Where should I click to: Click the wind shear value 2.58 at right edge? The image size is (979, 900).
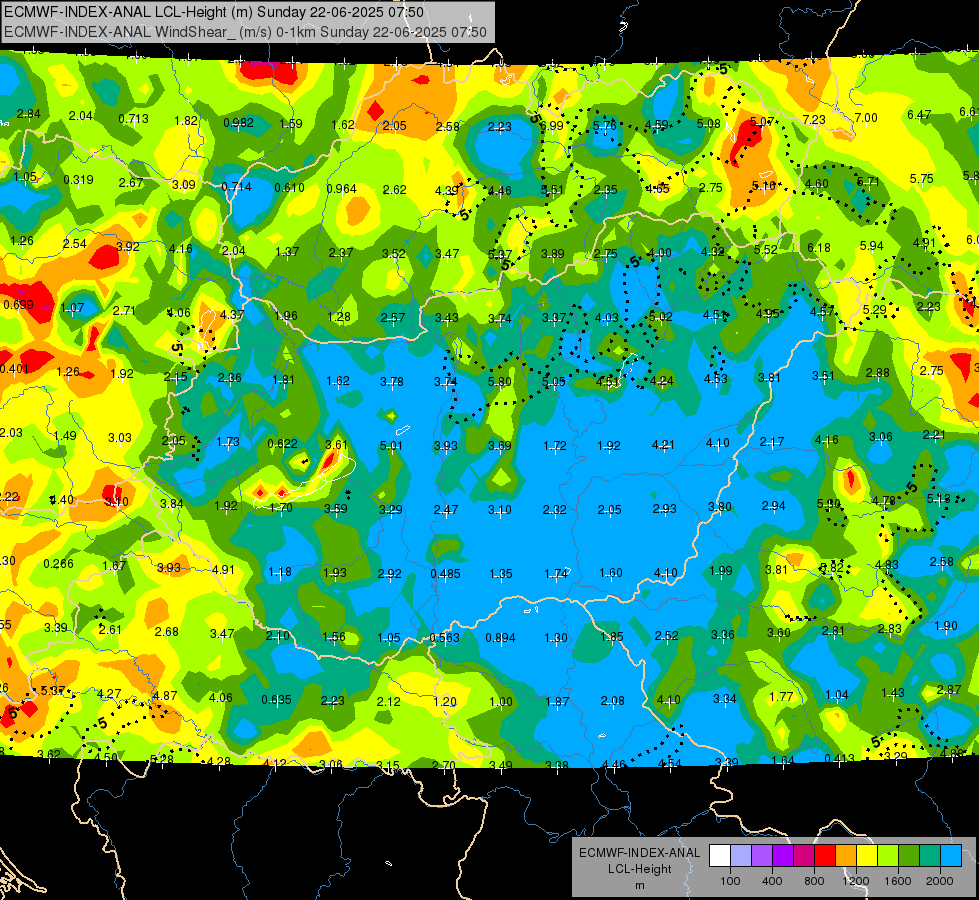[x=942, y=561]
